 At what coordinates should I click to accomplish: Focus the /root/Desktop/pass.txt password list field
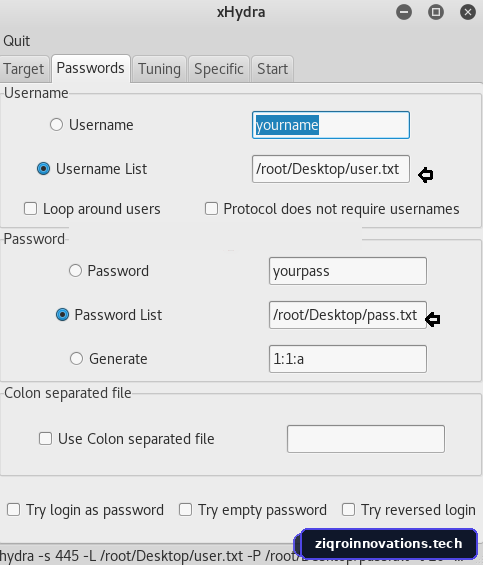pos(348,315)
